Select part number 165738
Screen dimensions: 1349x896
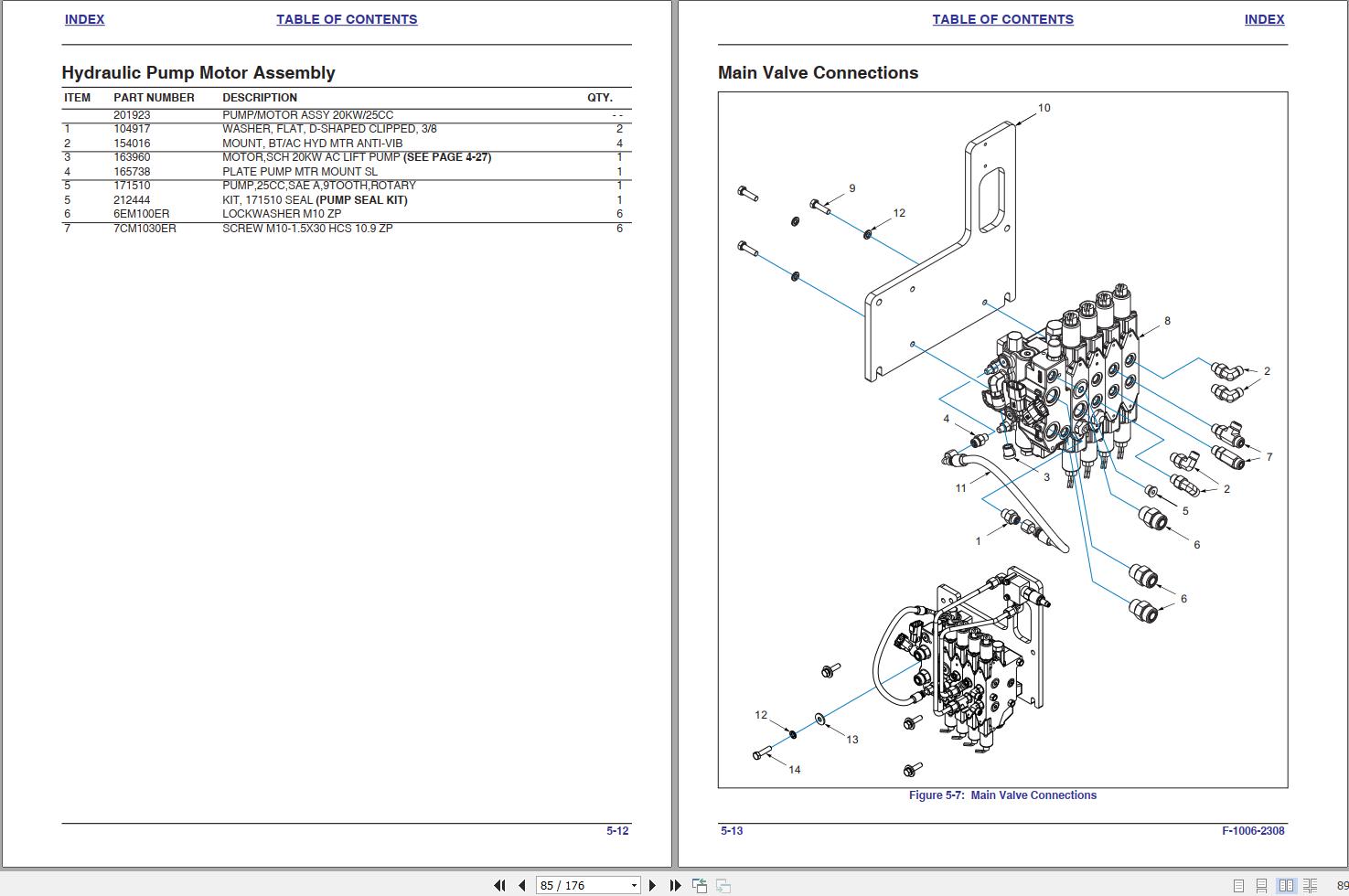tap(132, 172)
